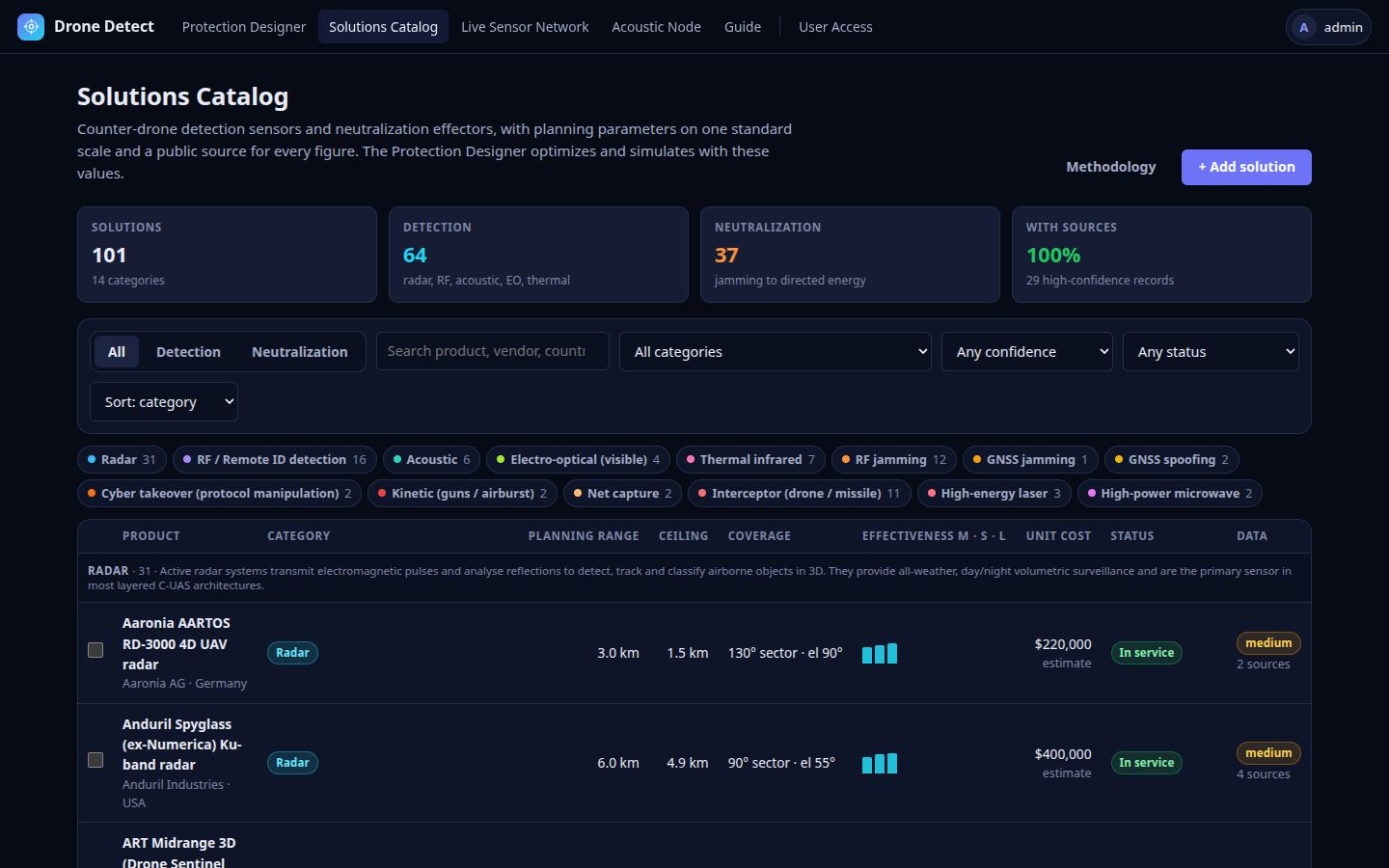Click medium confidence badge for Aaronia AARTOS
Image resolution: width=1389 pixels, height=868 pixels.
coord(1268,643)
